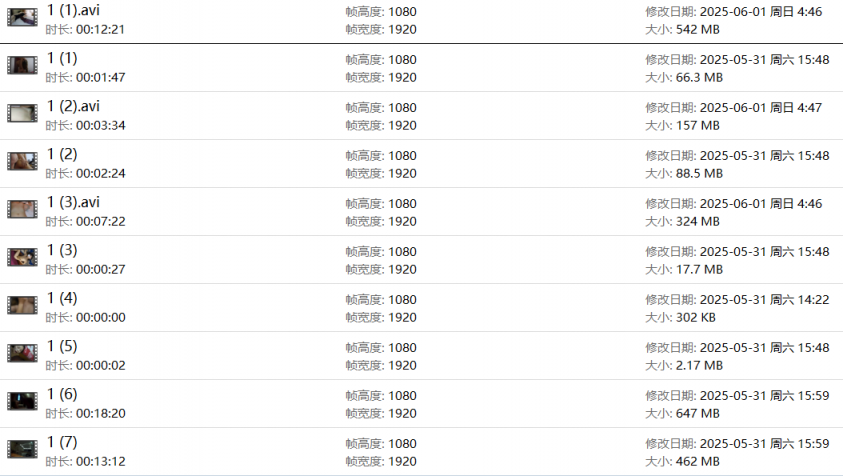Select the file name 1 (2).avi

pyautogui.click(x=73, y=106)
